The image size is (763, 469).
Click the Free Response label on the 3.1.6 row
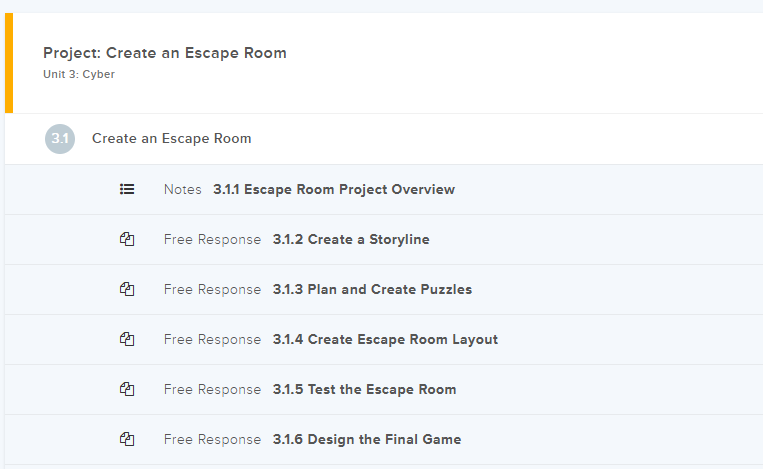[x=212, y=439]
